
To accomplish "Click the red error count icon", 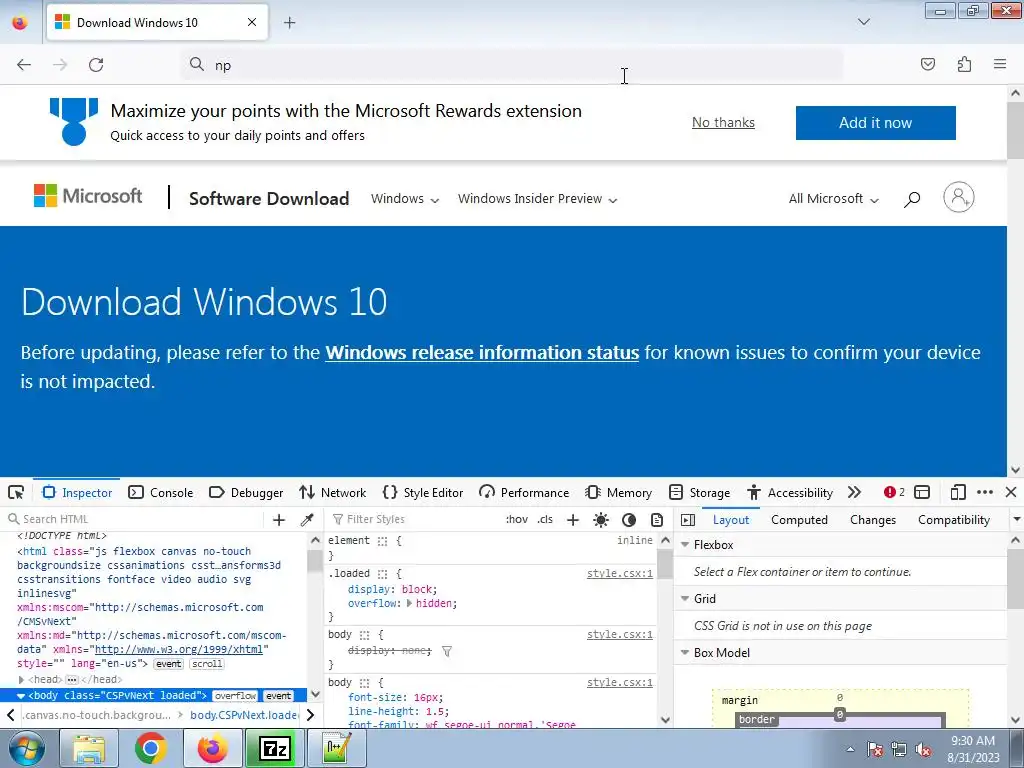I will tap(894, 492).
